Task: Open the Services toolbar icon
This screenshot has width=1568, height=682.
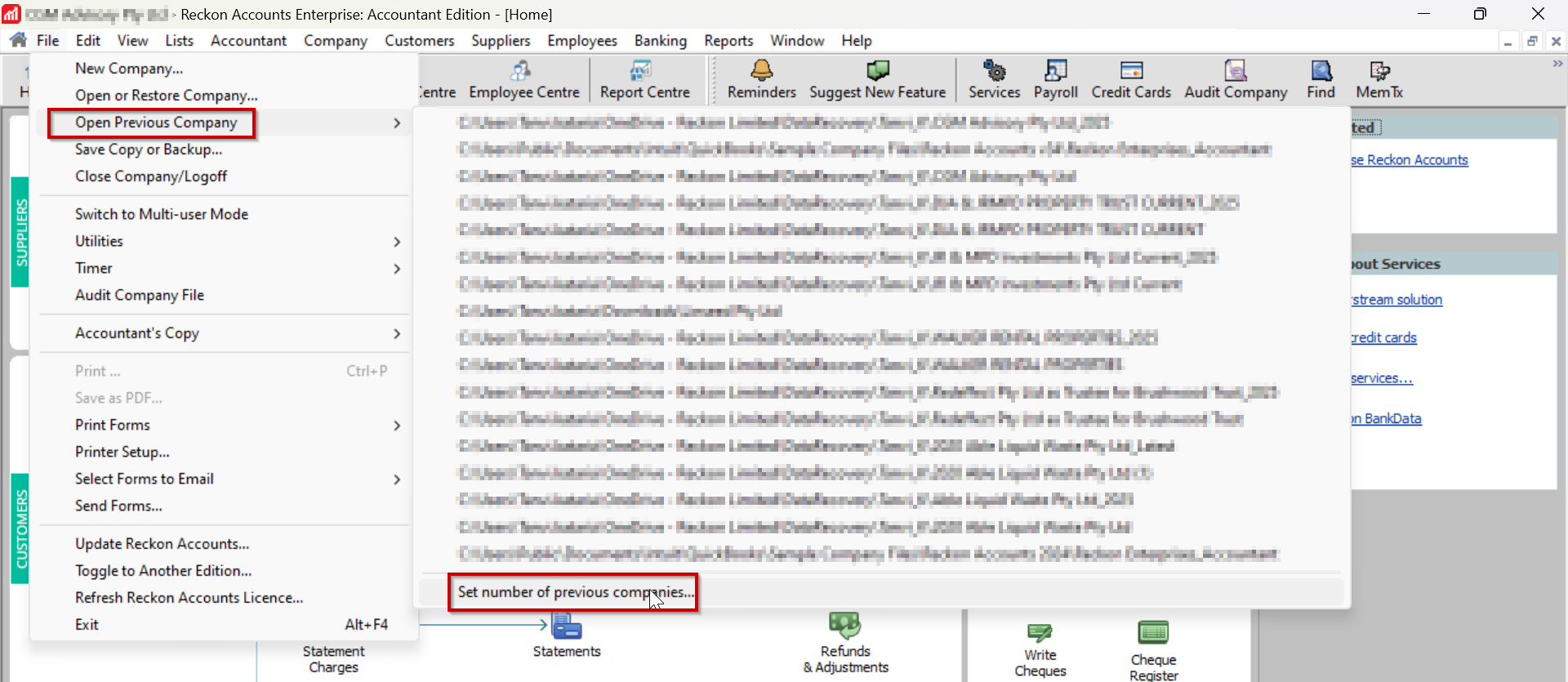Action: tap(994, 80)
